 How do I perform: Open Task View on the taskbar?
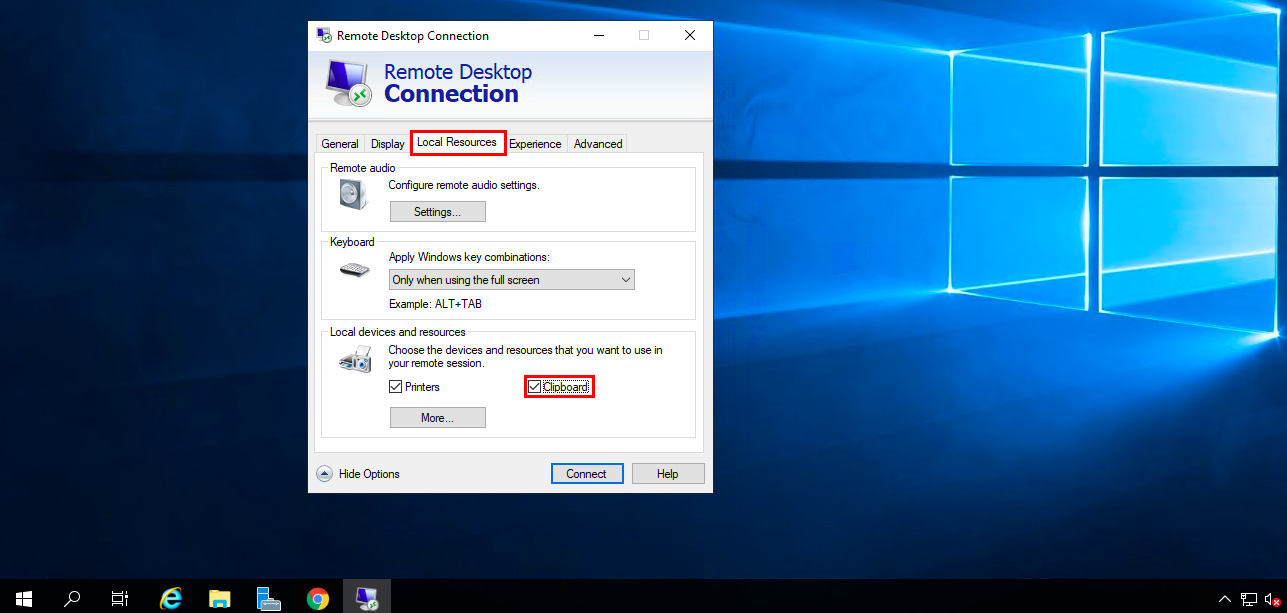120,599
